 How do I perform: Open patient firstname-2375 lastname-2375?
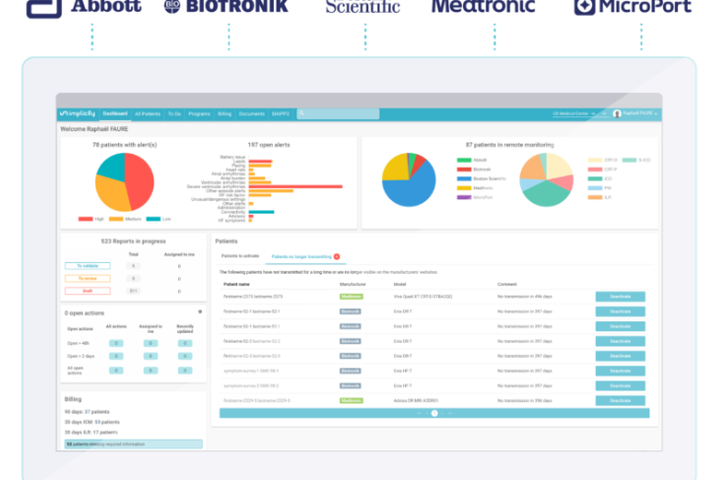(x=253, y=297)
